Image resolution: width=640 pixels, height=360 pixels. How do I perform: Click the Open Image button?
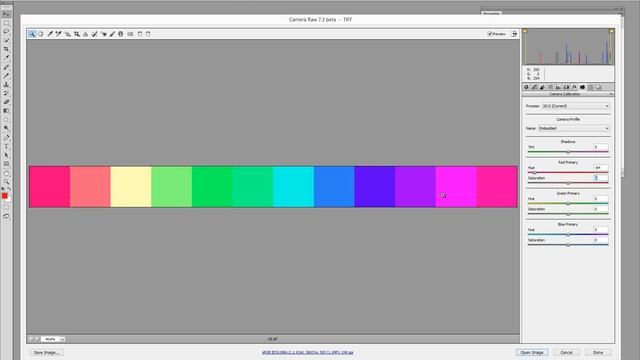(532, 352)
